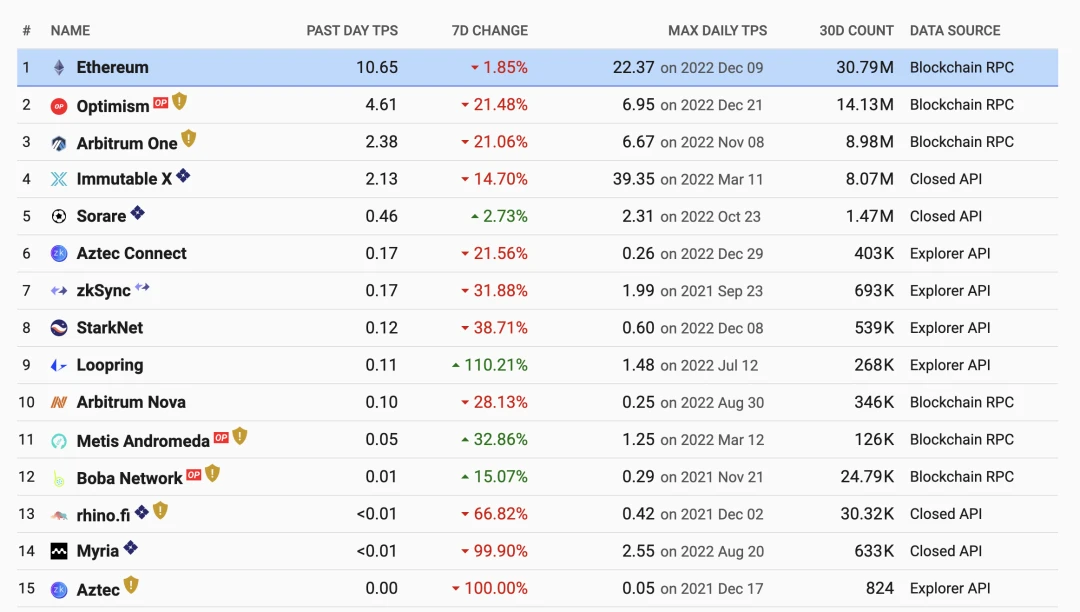The width and height of the screenshot is (1080, 612).
Task: Click the zkSync arrows logo
Action: point(59,291)
